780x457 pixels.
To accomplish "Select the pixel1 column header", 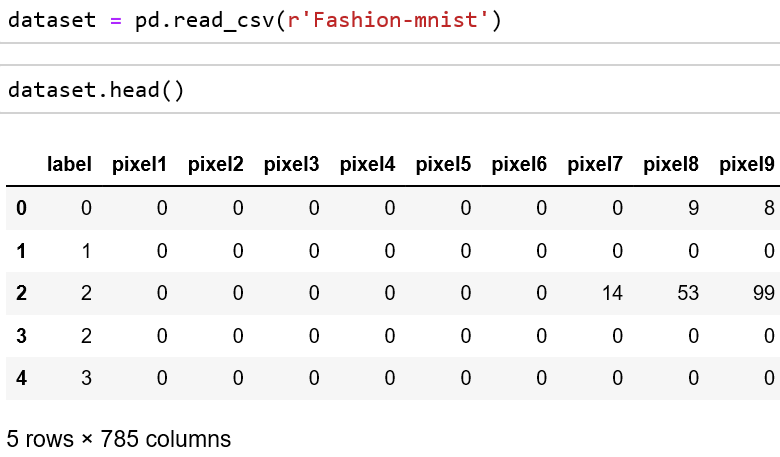I will 139,164.
